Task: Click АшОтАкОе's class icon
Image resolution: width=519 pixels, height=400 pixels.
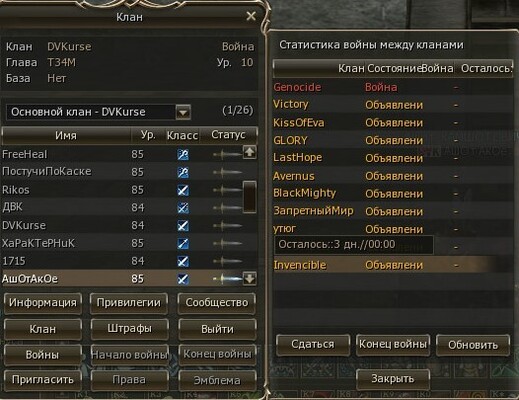Action: pyautogui.click(x=183, y=279)
